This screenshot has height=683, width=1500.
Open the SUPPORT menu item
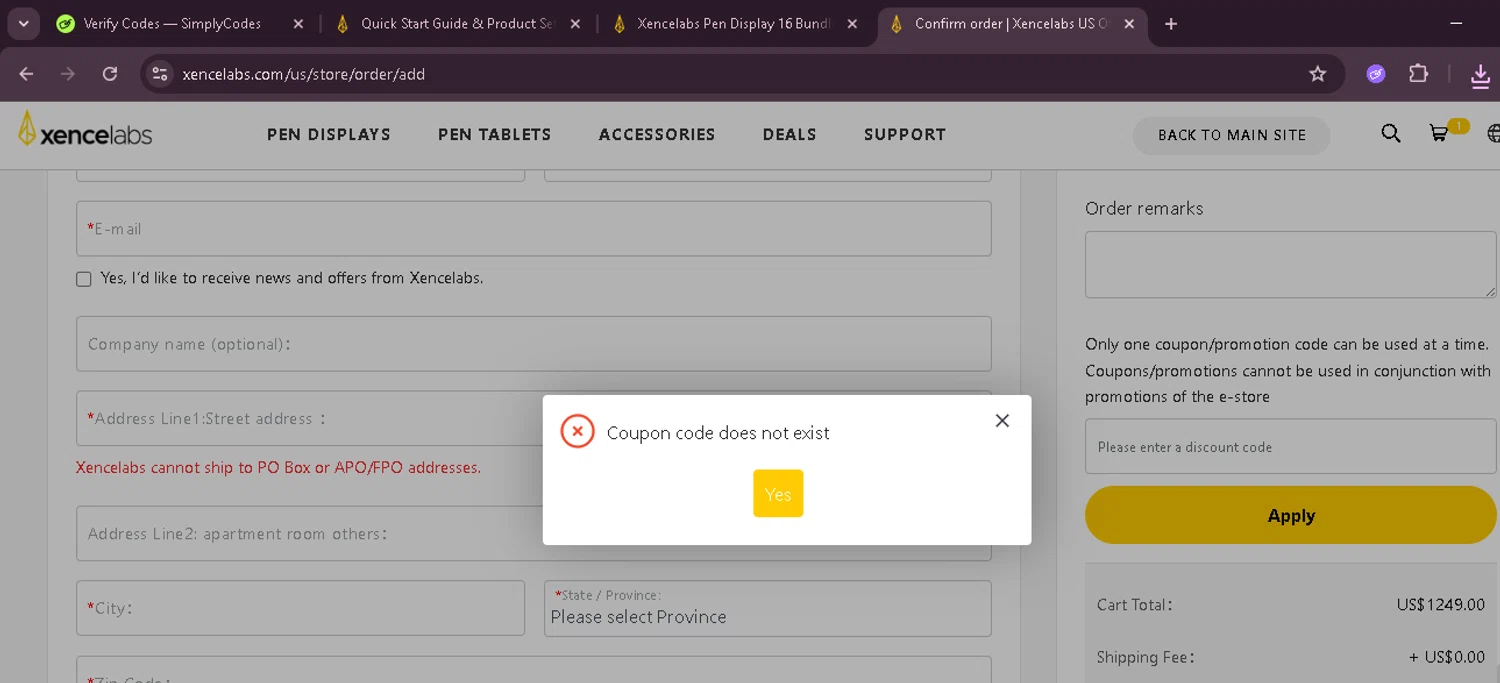point(905,134)
